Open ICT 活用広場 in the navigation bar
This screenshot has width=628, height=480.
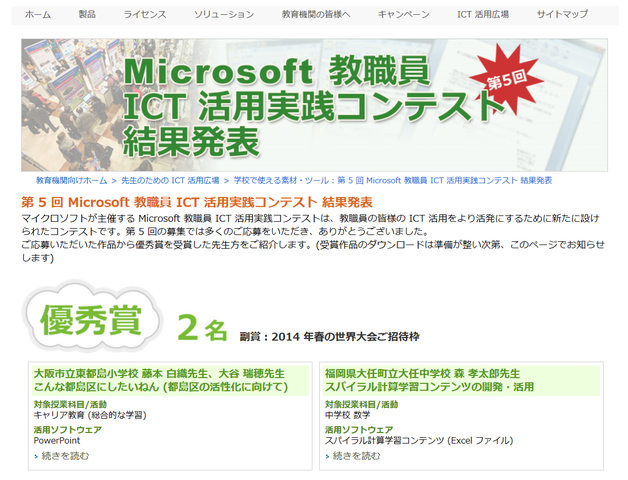coord(483,14)
